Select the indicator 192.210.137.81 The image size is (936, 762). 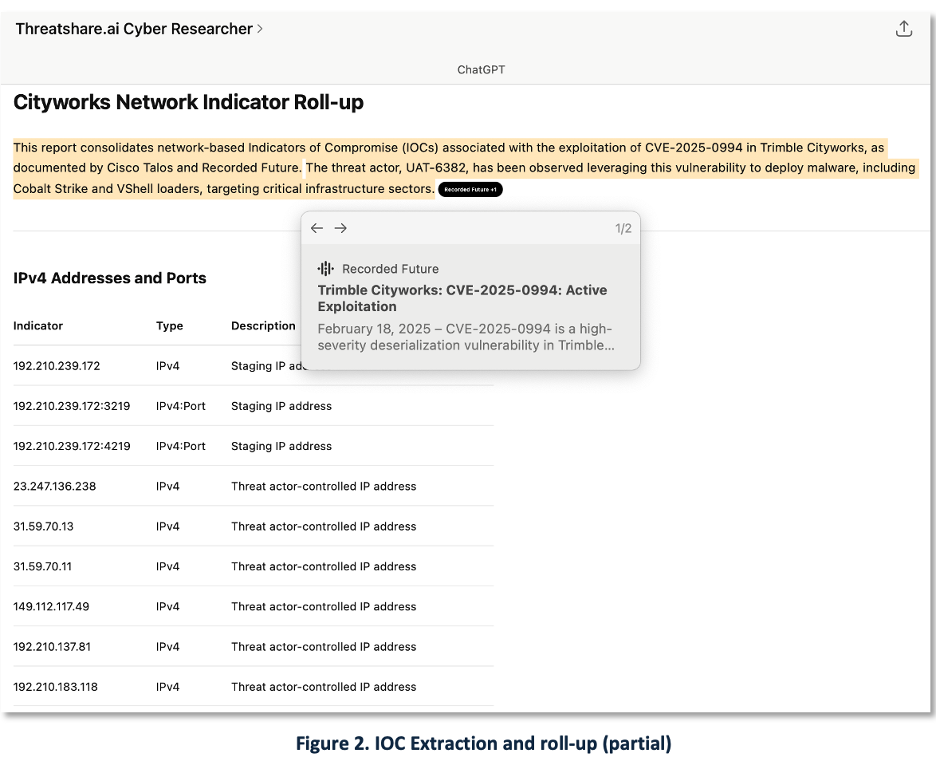point(52,646)
